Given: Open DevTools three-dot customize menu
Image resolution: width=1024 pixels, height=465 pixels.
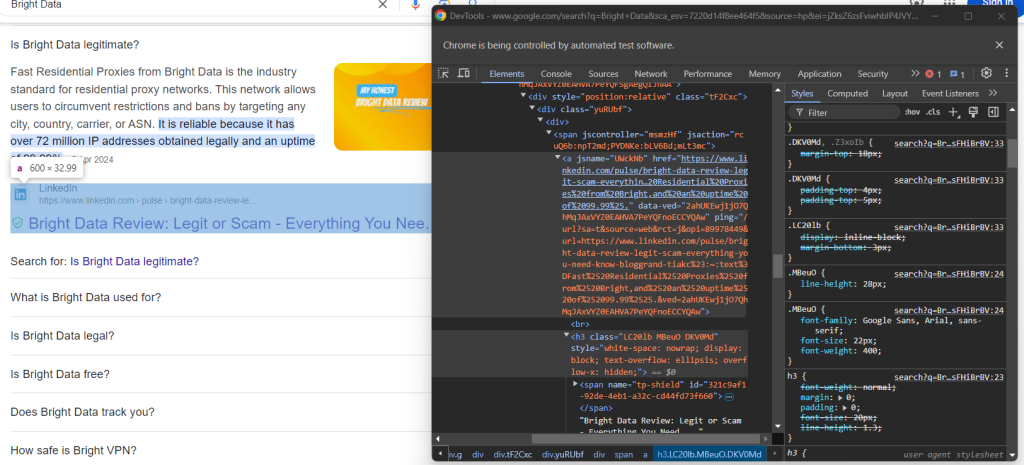Looking at the screenshot, I should click(x=1005, y=74).
